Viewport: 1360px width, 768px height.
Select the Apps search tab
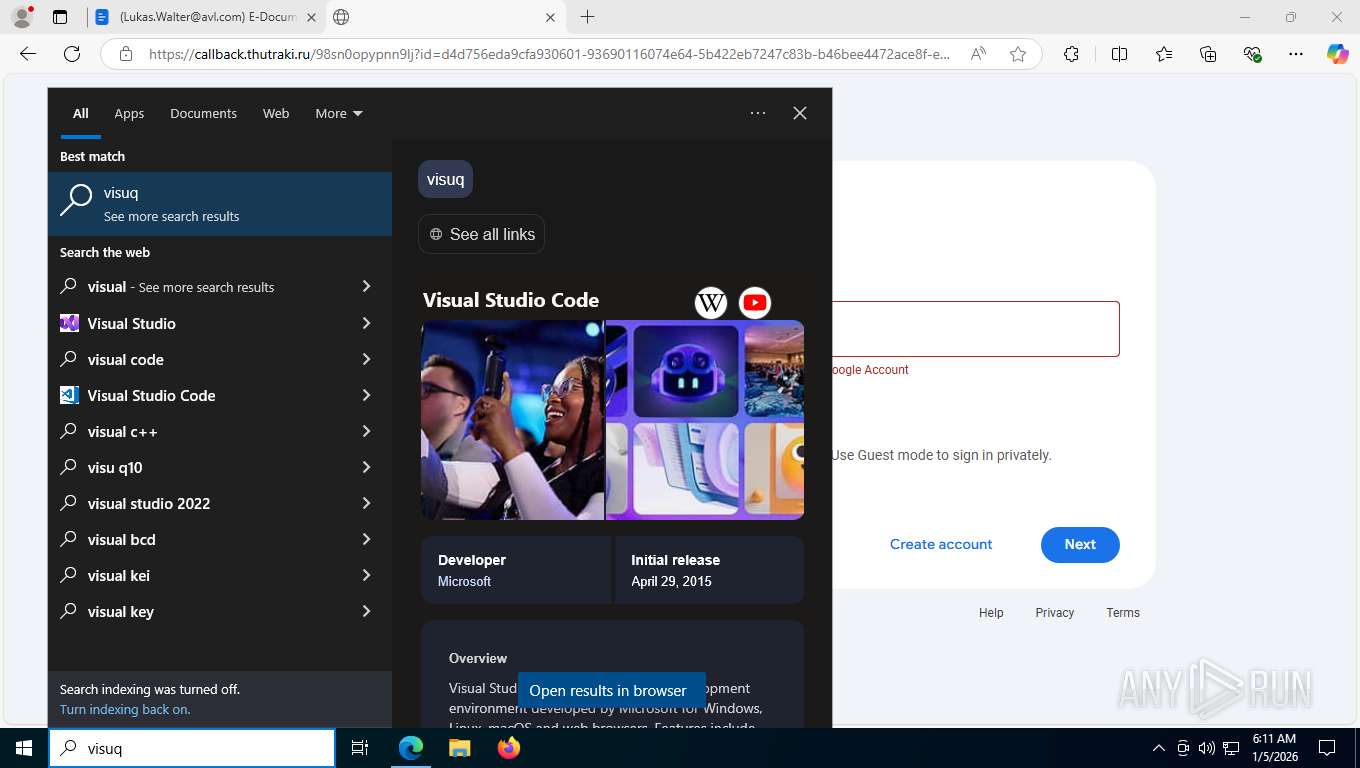point(129,113)
